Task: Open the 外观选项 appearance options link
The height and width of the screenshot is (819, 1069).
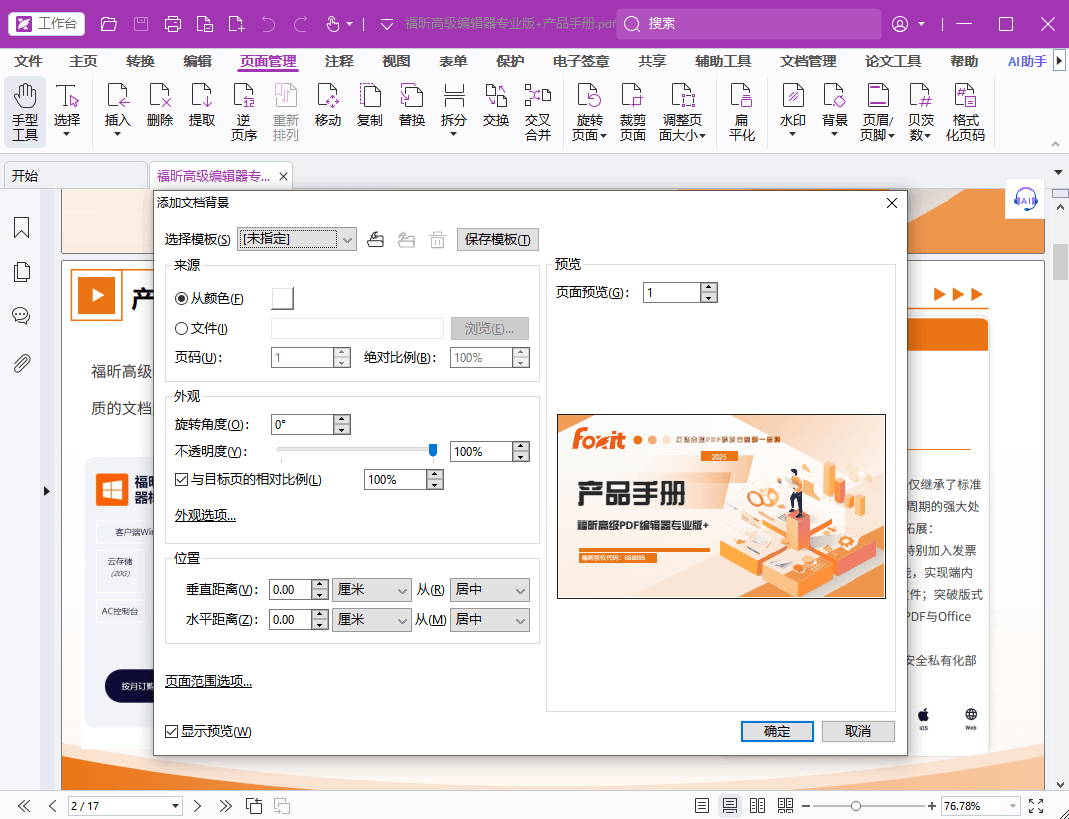Action: point(205,516)
